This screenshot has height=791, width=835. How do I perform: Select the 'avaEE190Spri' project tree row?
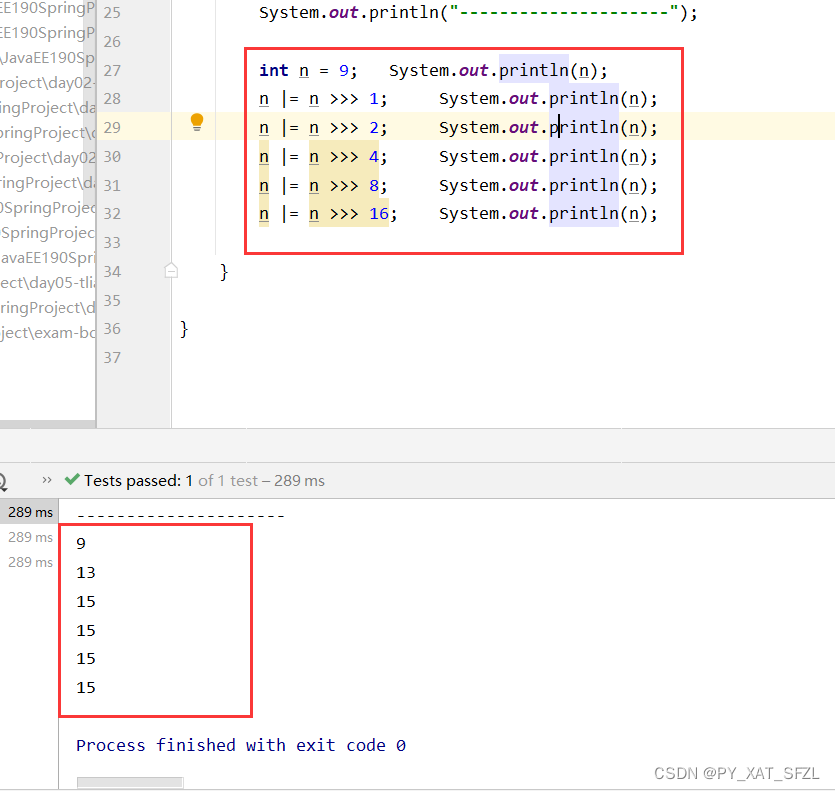pos(47,258)
